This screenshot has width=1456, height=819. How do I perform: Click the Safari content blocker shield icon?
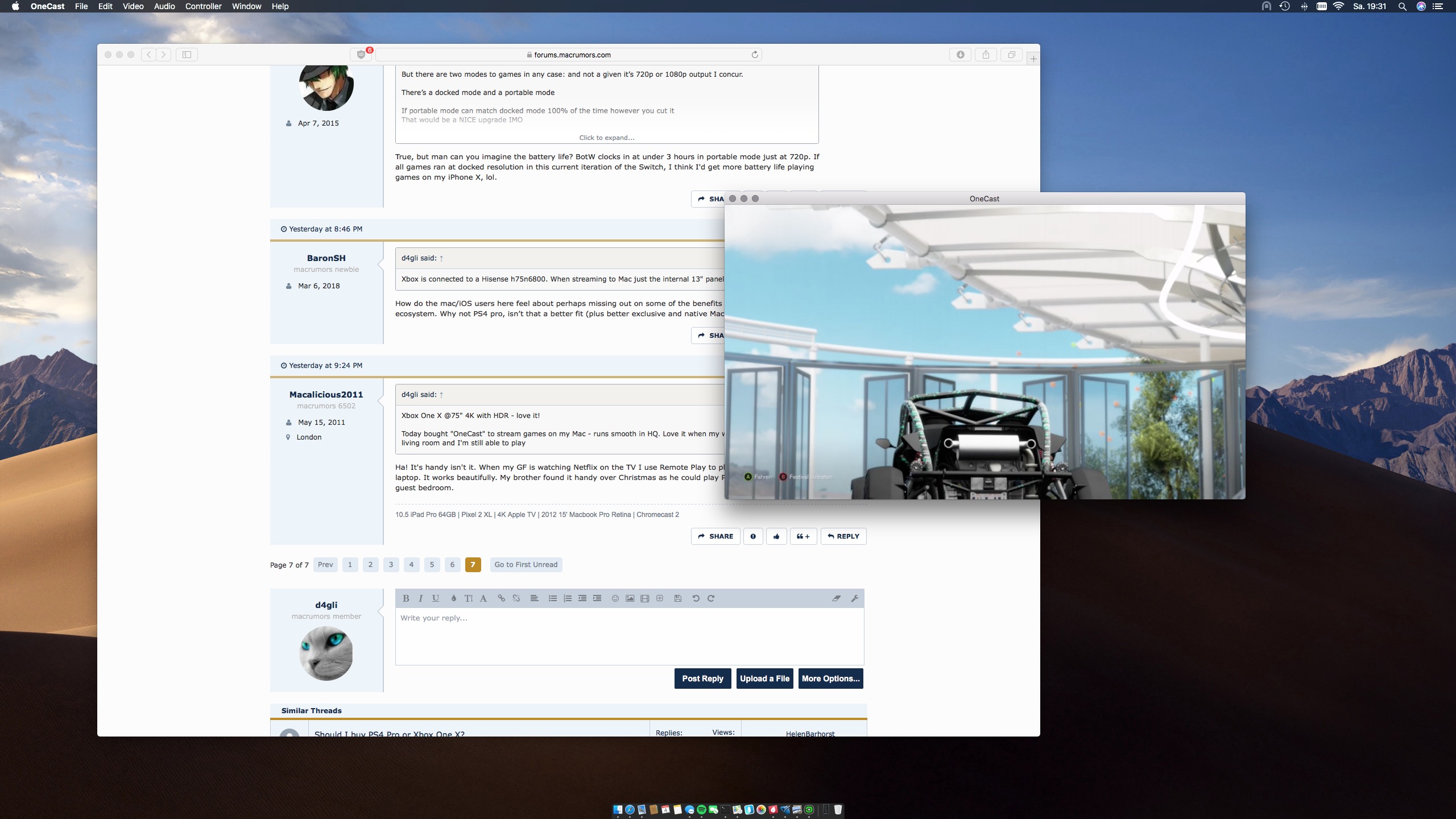(361, 55)
